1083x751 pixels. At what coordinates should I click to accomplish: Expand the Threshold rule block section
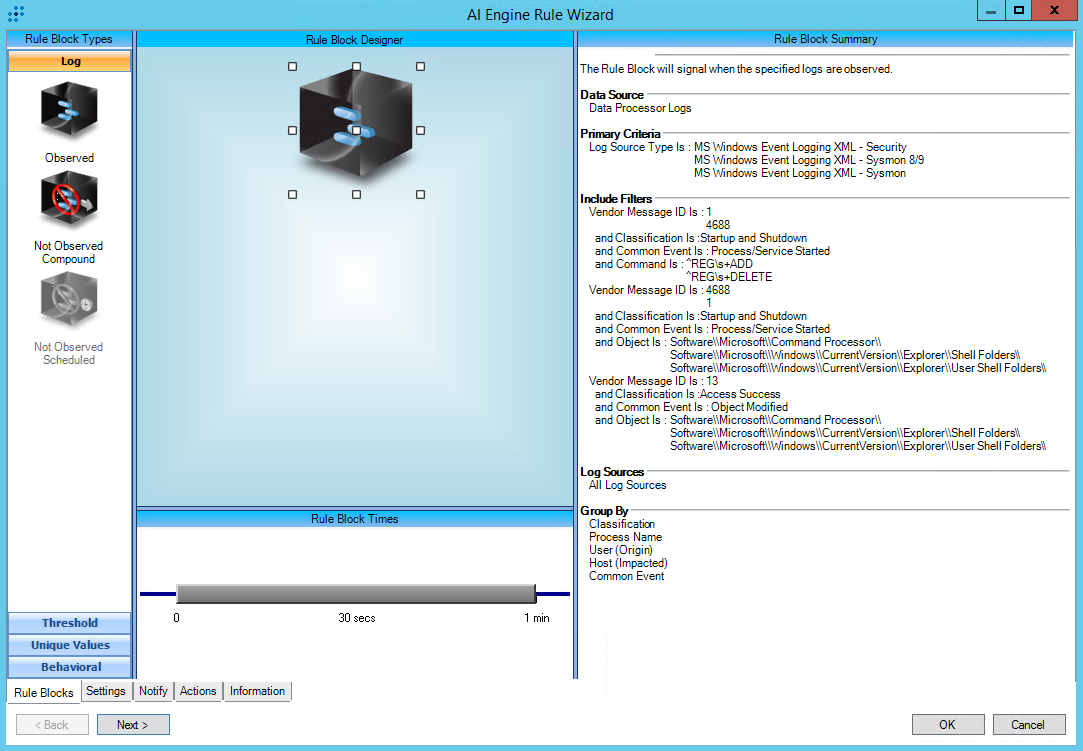[x=70, y=623]
